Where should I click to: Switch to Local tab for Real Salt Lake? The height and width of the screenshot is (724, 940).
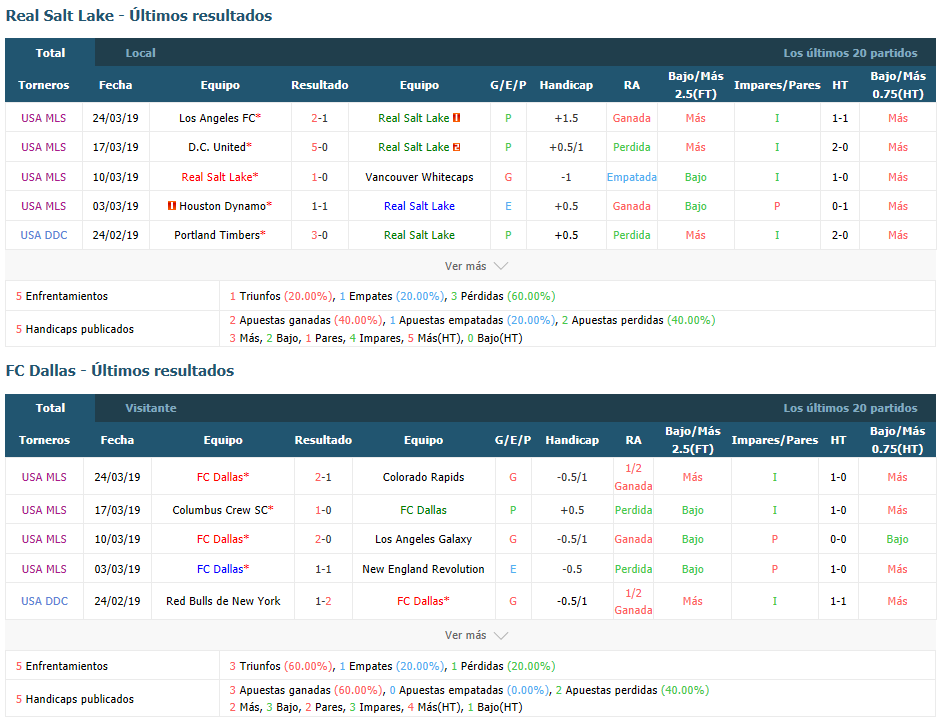140,53
